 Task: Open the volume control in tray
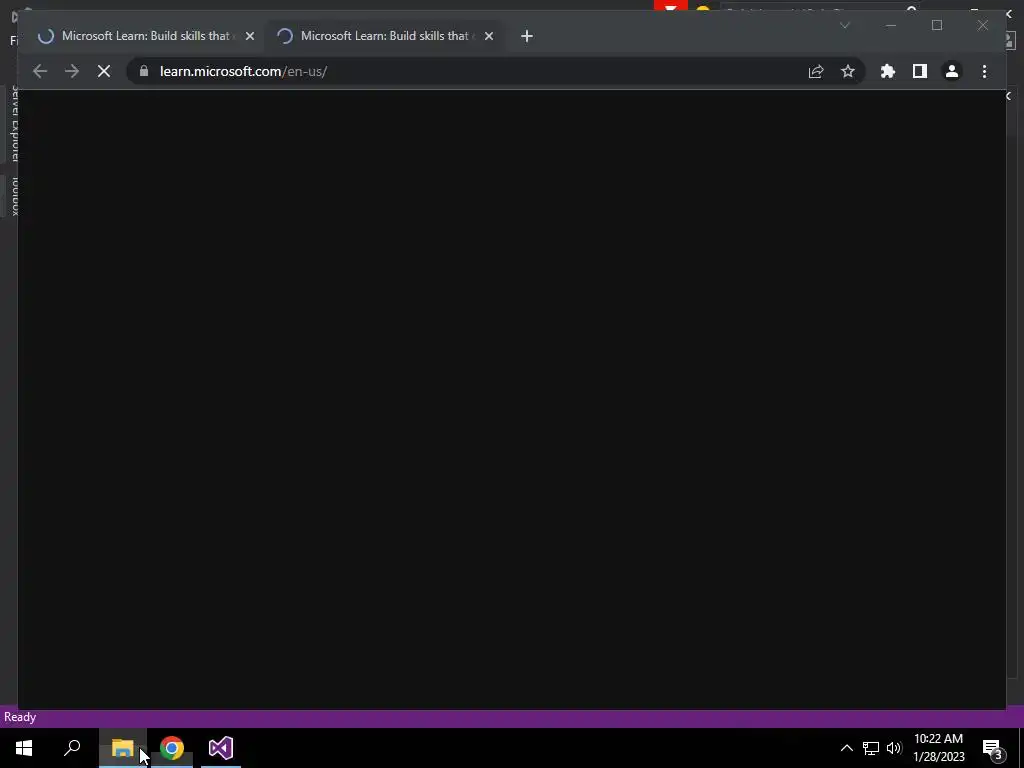tap(894, 748)
